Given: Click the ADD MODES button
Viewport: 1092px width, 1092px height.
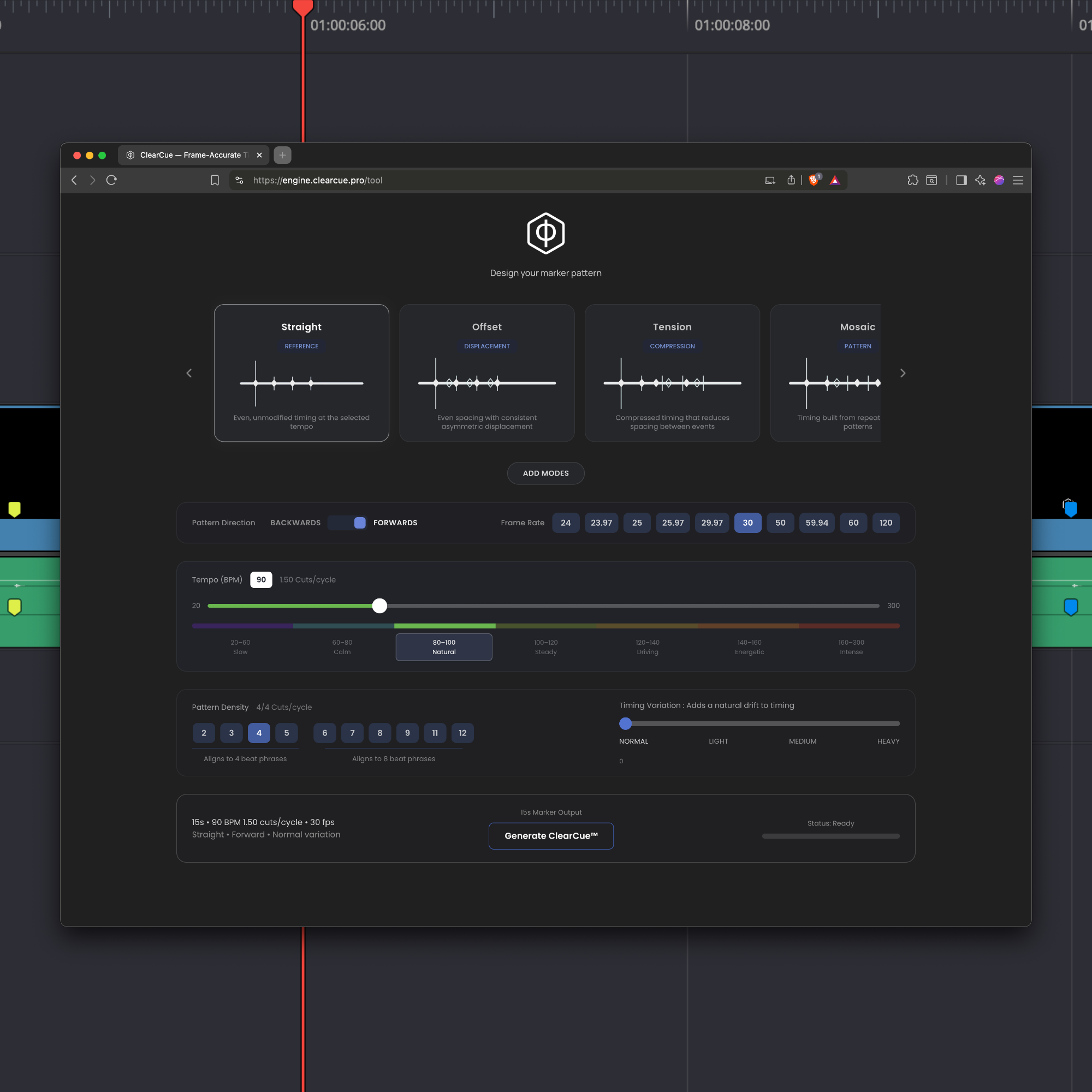Looking at the screenshot, I should [545, 473].
